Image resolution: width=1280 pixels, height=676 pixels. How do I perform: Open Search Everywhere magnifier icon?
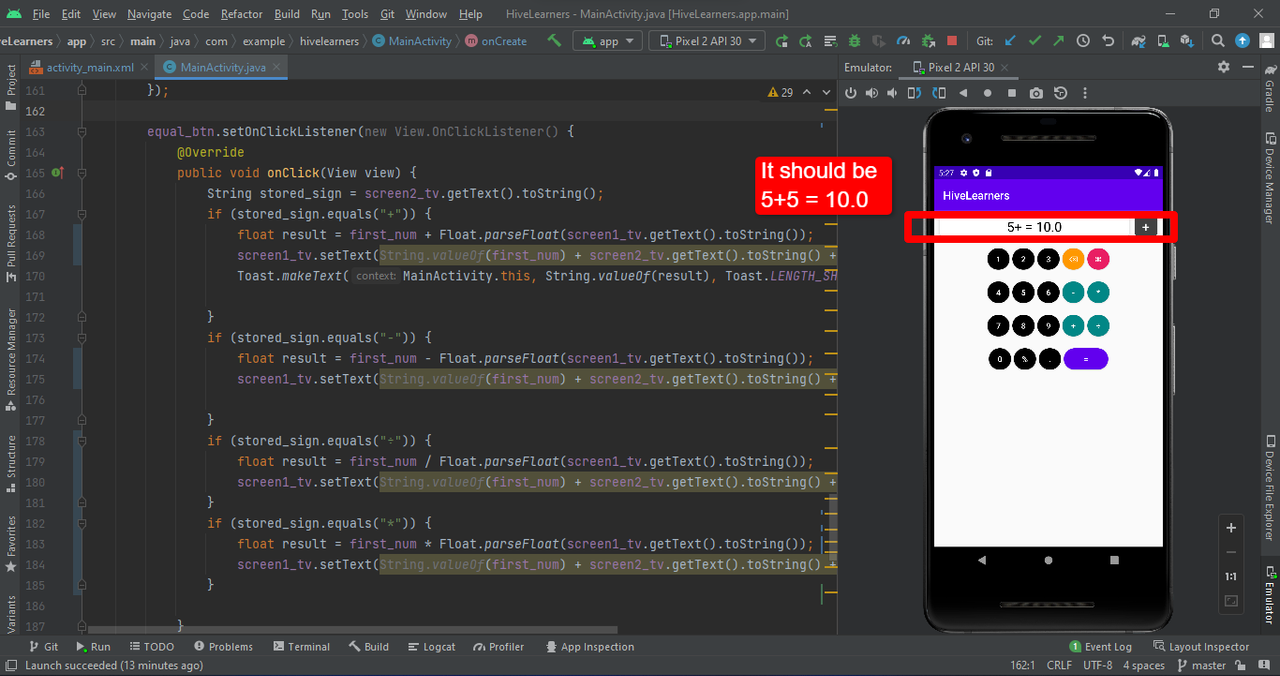(x=1217, y=41)
